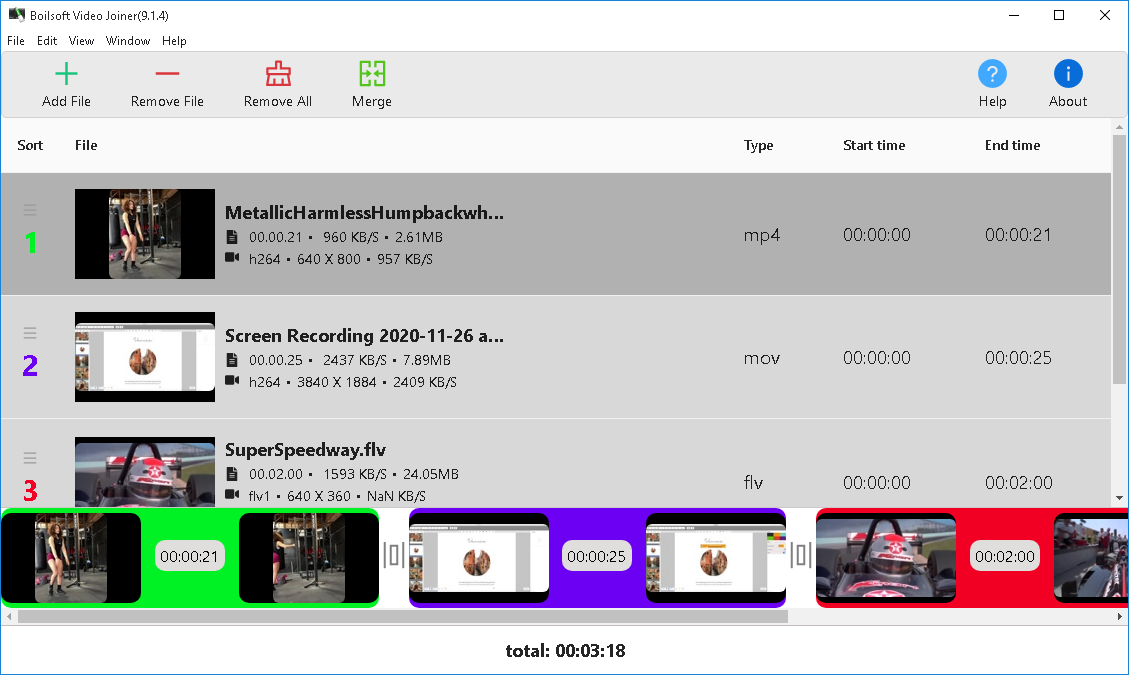Click the Sort column header
The width and height of the screenshot is (1129, 675).
30,146
